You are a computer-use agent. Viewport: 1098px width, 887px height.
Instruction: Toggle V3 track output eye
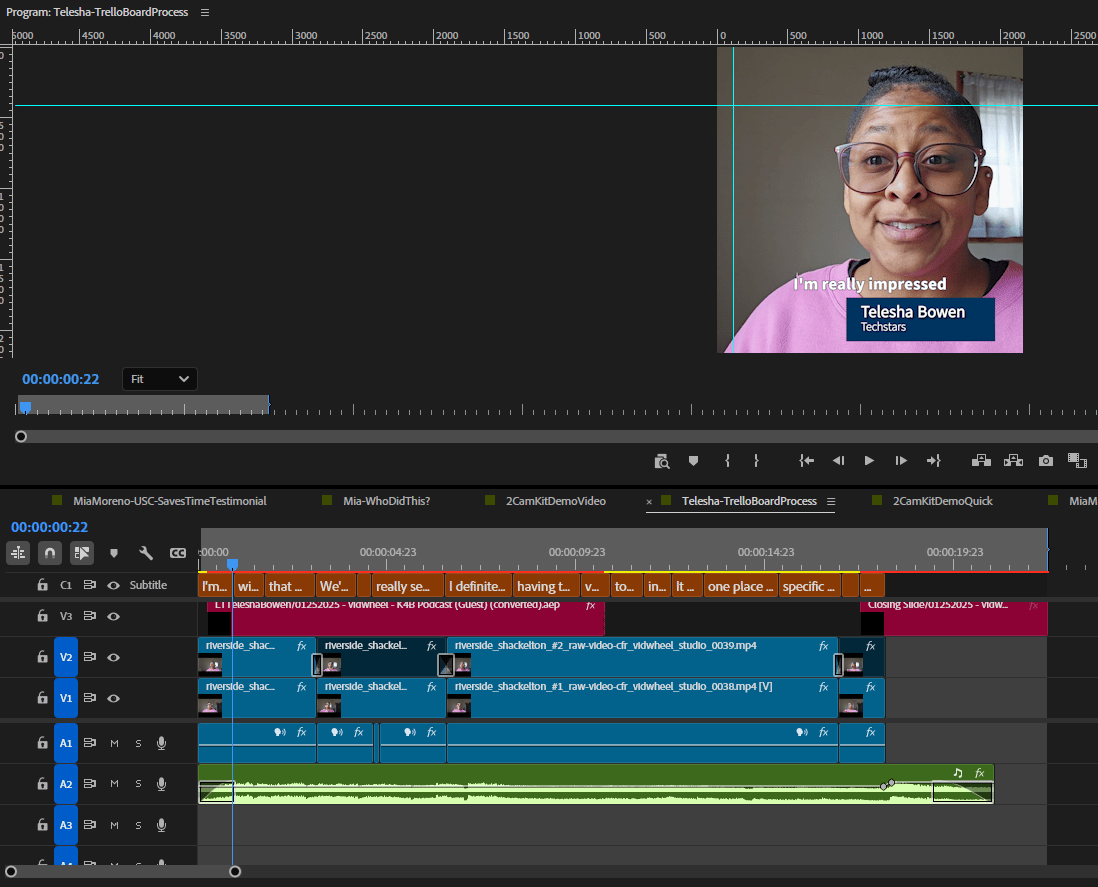[113, 616]
